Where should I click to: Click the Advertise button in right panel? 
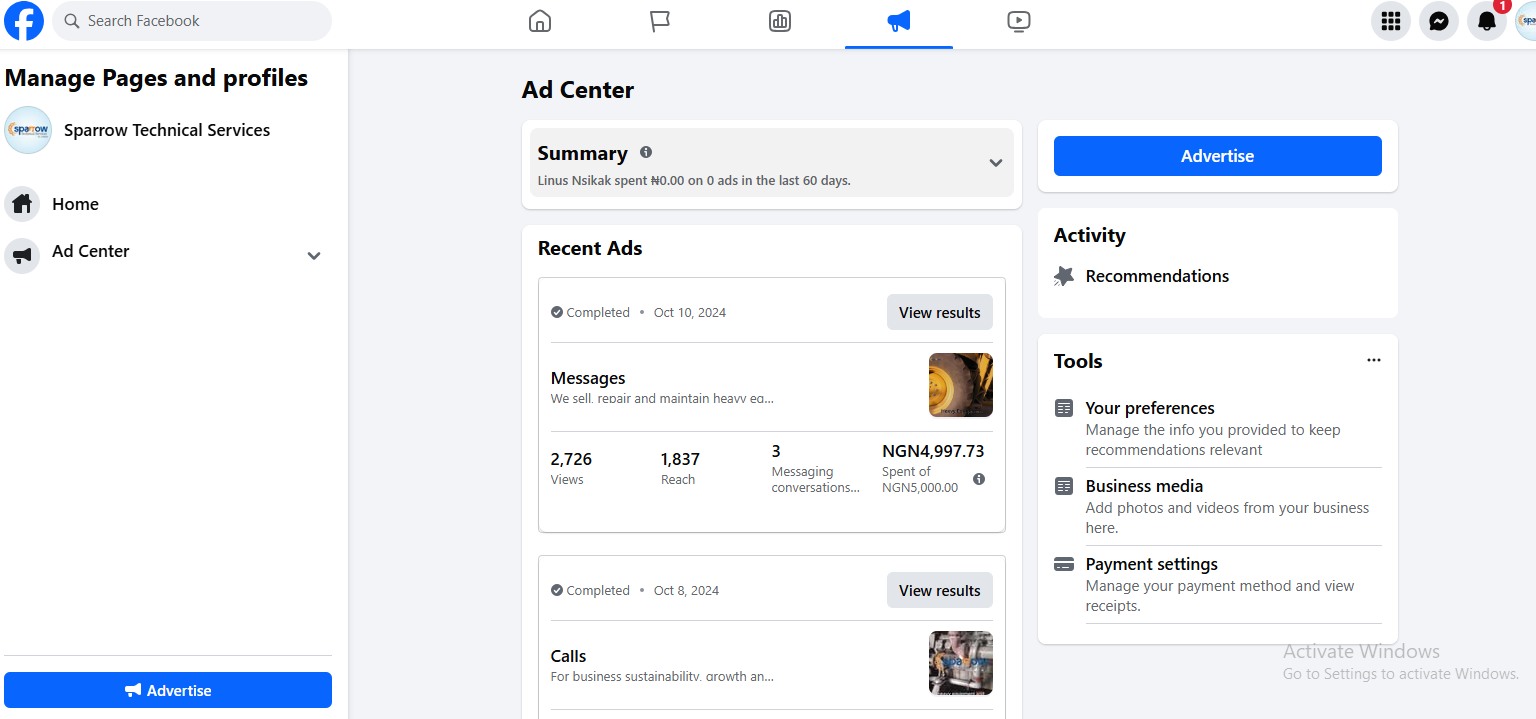1217,156
